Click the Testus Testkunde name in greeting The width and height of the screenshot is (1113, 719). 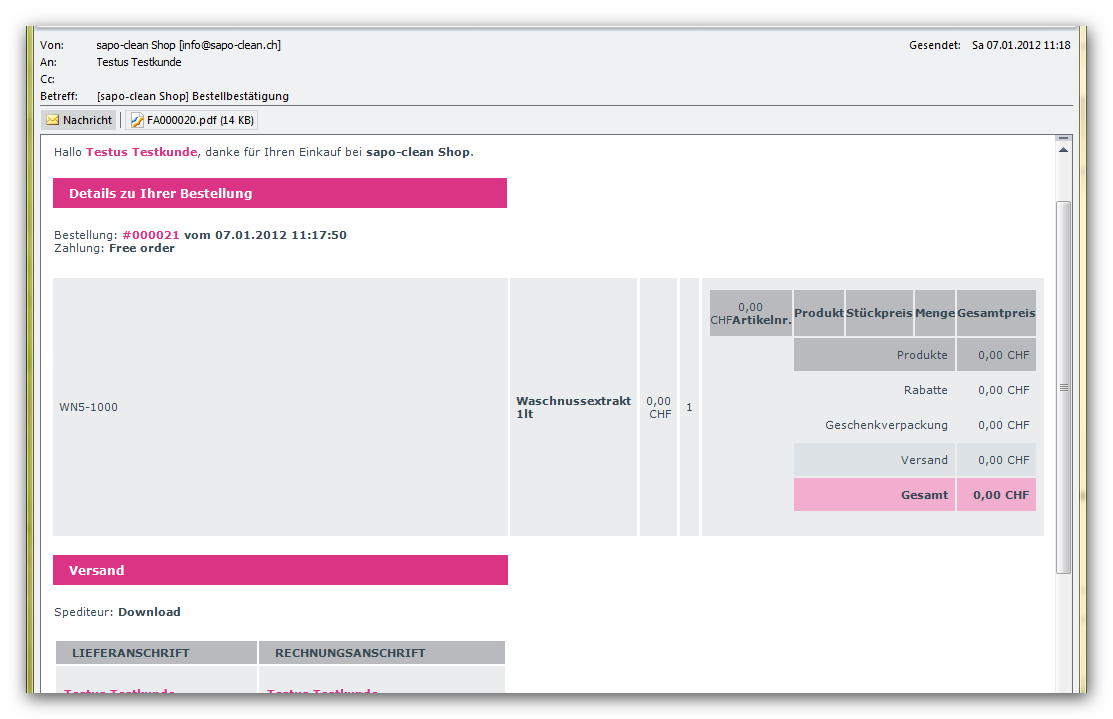141,152
